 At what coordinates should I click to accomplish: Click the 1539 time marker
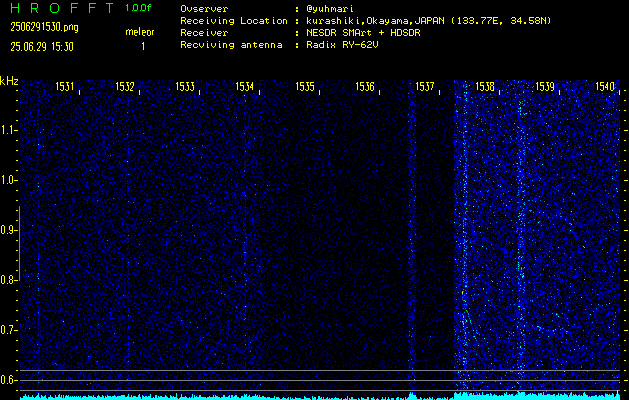[545, 86]
